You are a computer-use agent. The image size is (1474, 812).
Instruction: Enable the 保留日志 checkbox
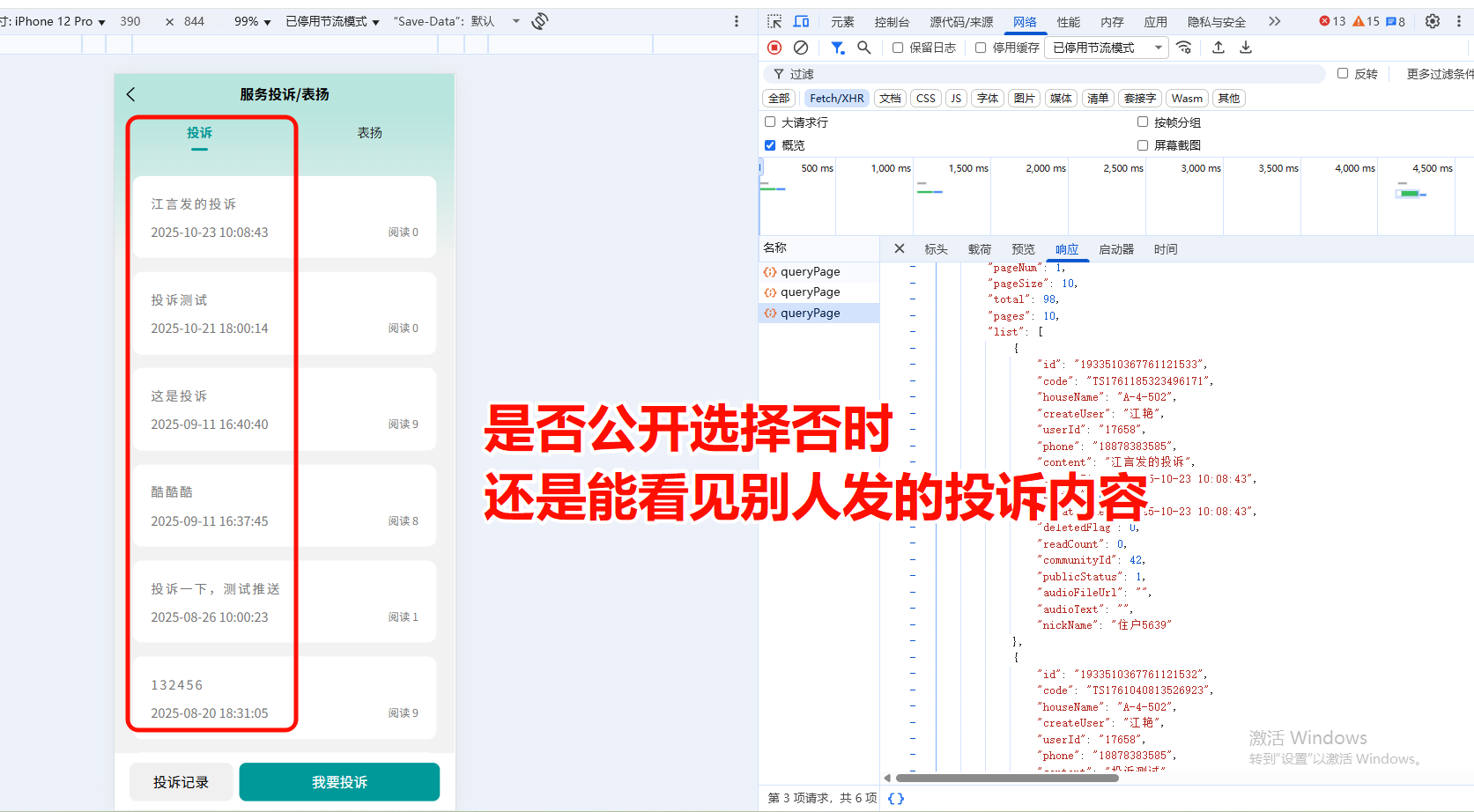point(898,48)
